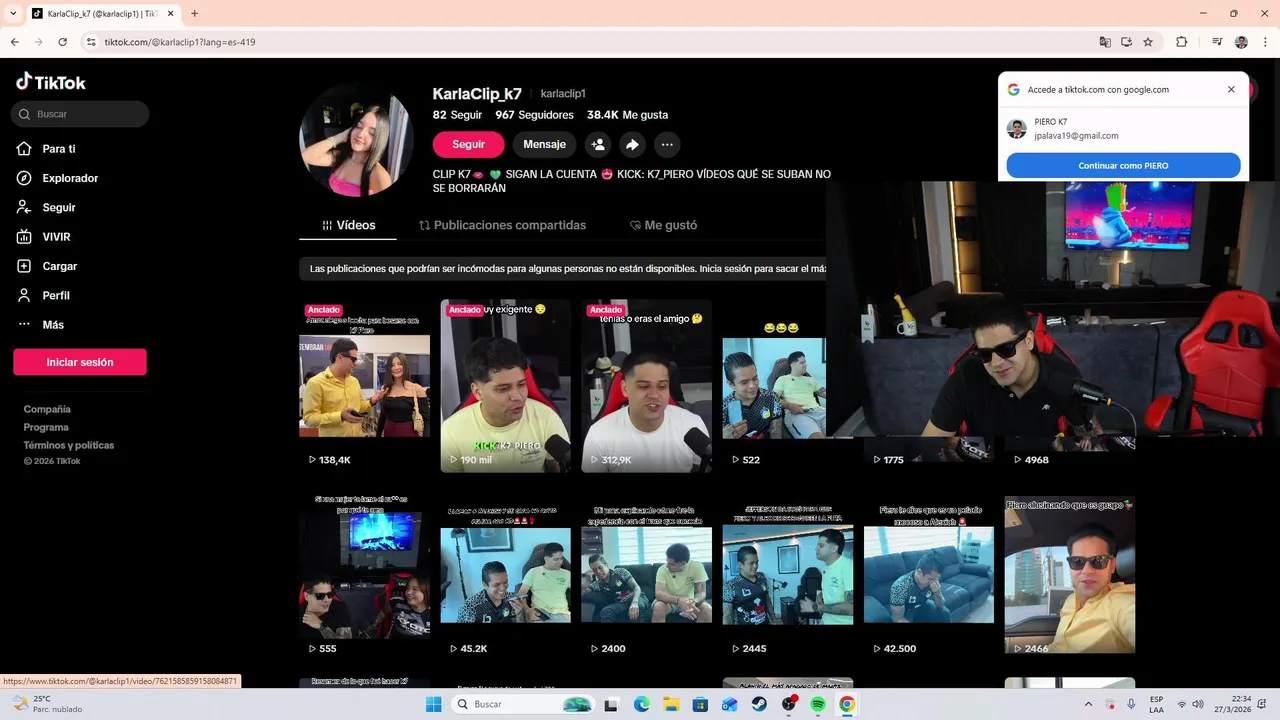
Task: Open the video with 555 views
Action: [x=365, y=574]
